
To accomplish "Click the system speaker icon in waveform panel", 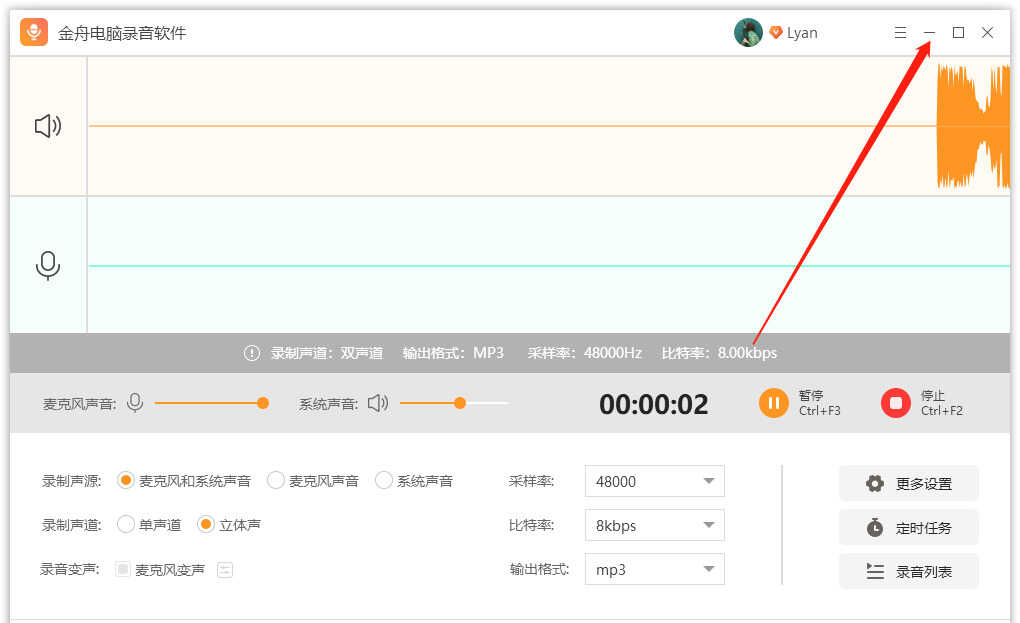I will 48,126.
